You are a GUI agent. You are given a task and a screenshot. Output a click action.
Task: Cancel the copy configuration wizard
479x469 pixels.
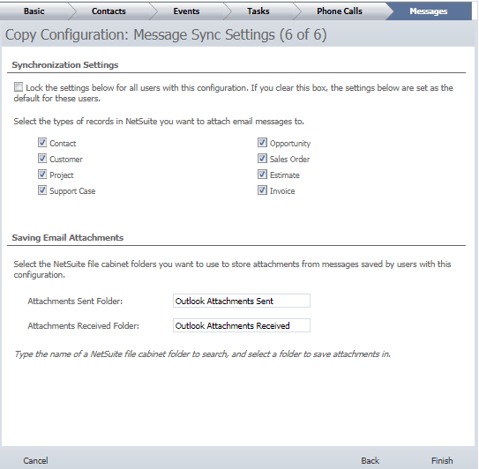tap(36, 461)
